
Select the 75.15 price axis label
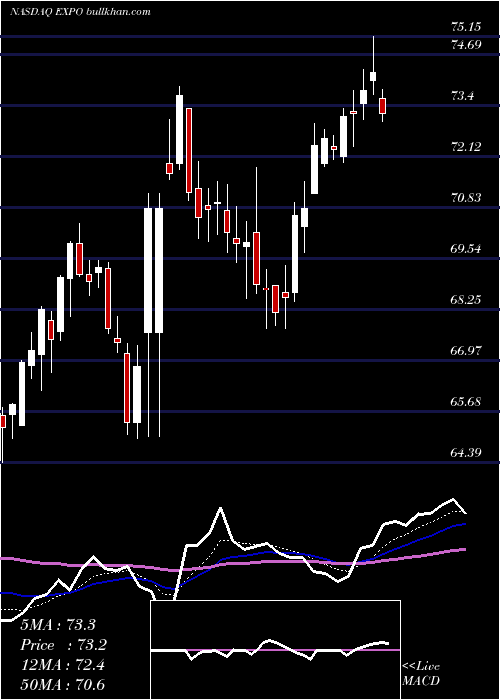(x=466, y=26)
